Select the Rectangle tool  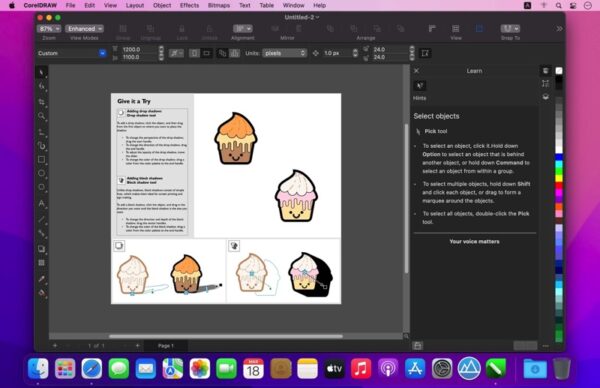click(x=41, y=160)
